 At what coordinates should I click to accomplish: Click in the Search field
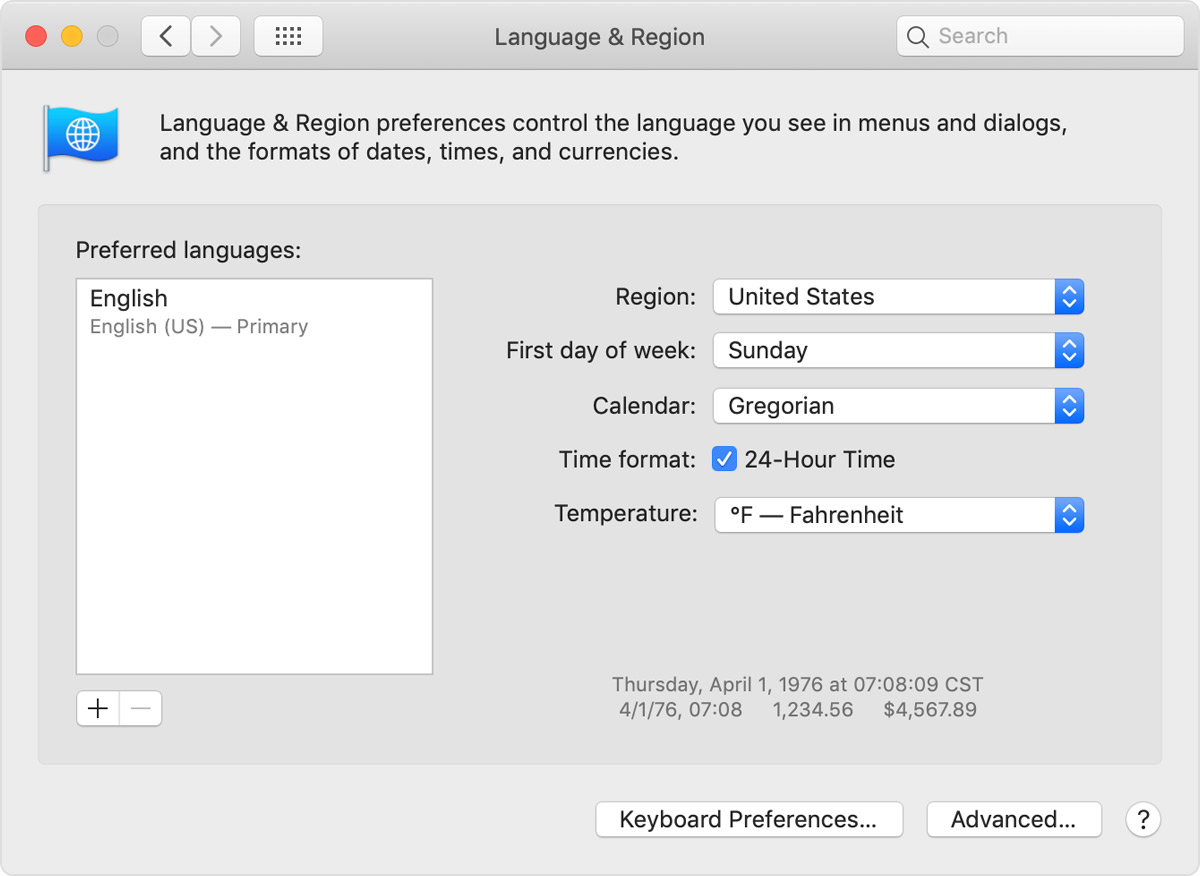point(1040,37)
